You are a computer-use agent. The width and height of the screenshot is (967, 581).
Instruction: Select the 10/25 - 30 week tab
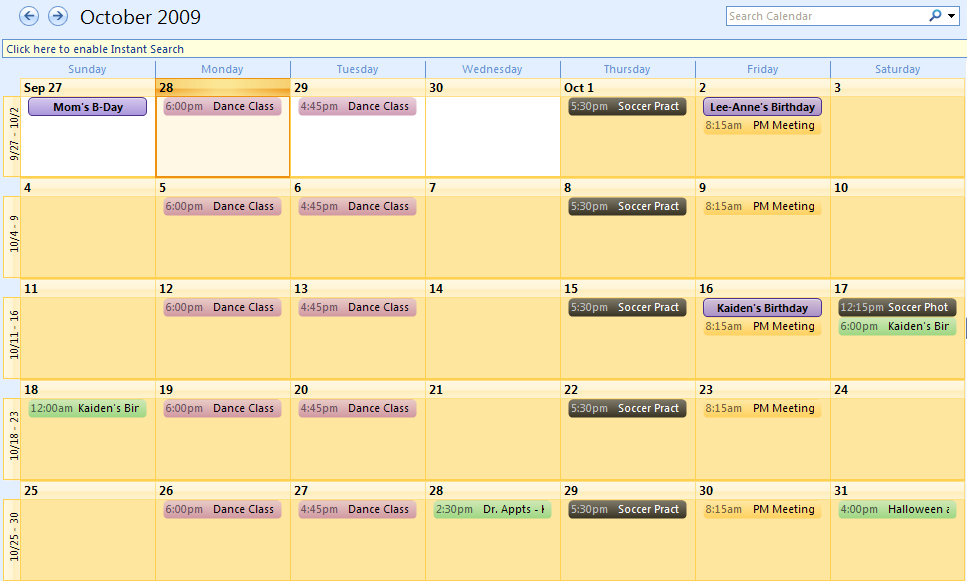pyautogui.click(x=12, y=539)
